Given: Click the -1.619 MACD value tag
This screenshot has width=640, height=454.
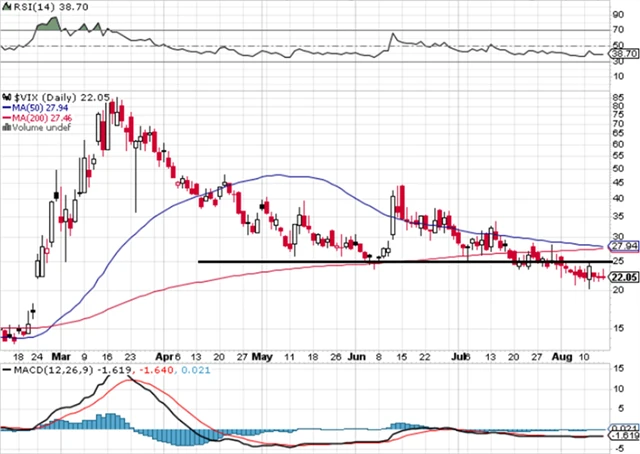Looking at the screenshot, I should pyautogui.click(x=623, y=436).
